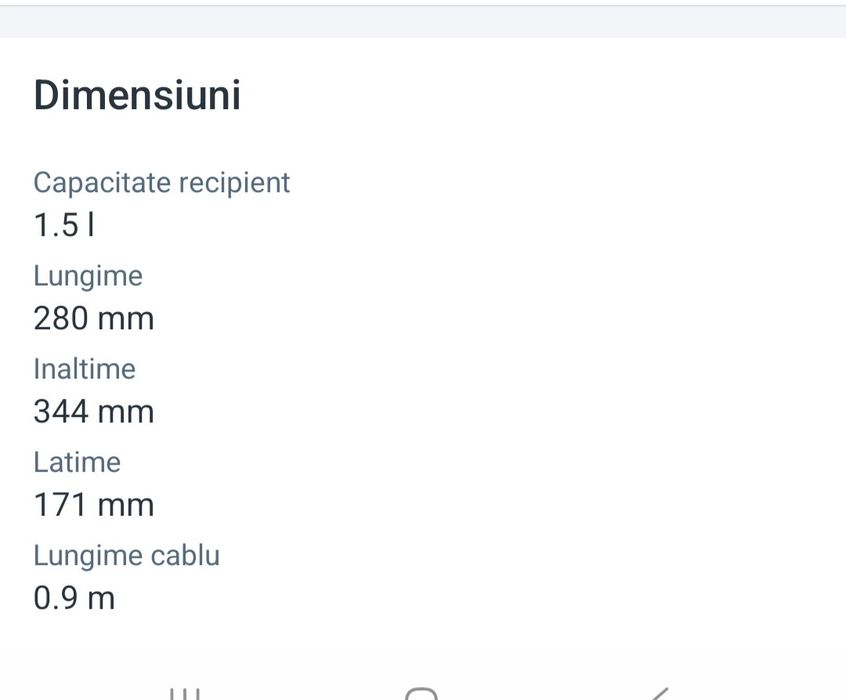Click the Lungime cablu label
Image resolution: width=846 pixels, height=700 pixels.
(x=127, y=556)
